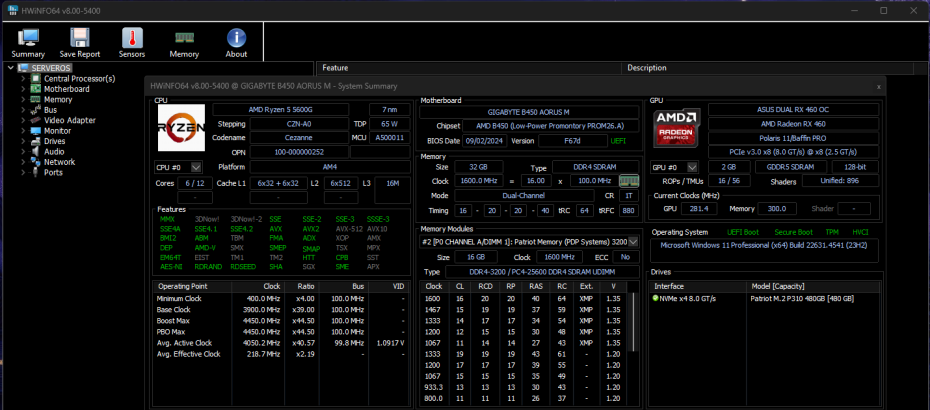Click the Save Report floppy icon
The height and width of the screenshot is (410, 930).
pos(80,40)
